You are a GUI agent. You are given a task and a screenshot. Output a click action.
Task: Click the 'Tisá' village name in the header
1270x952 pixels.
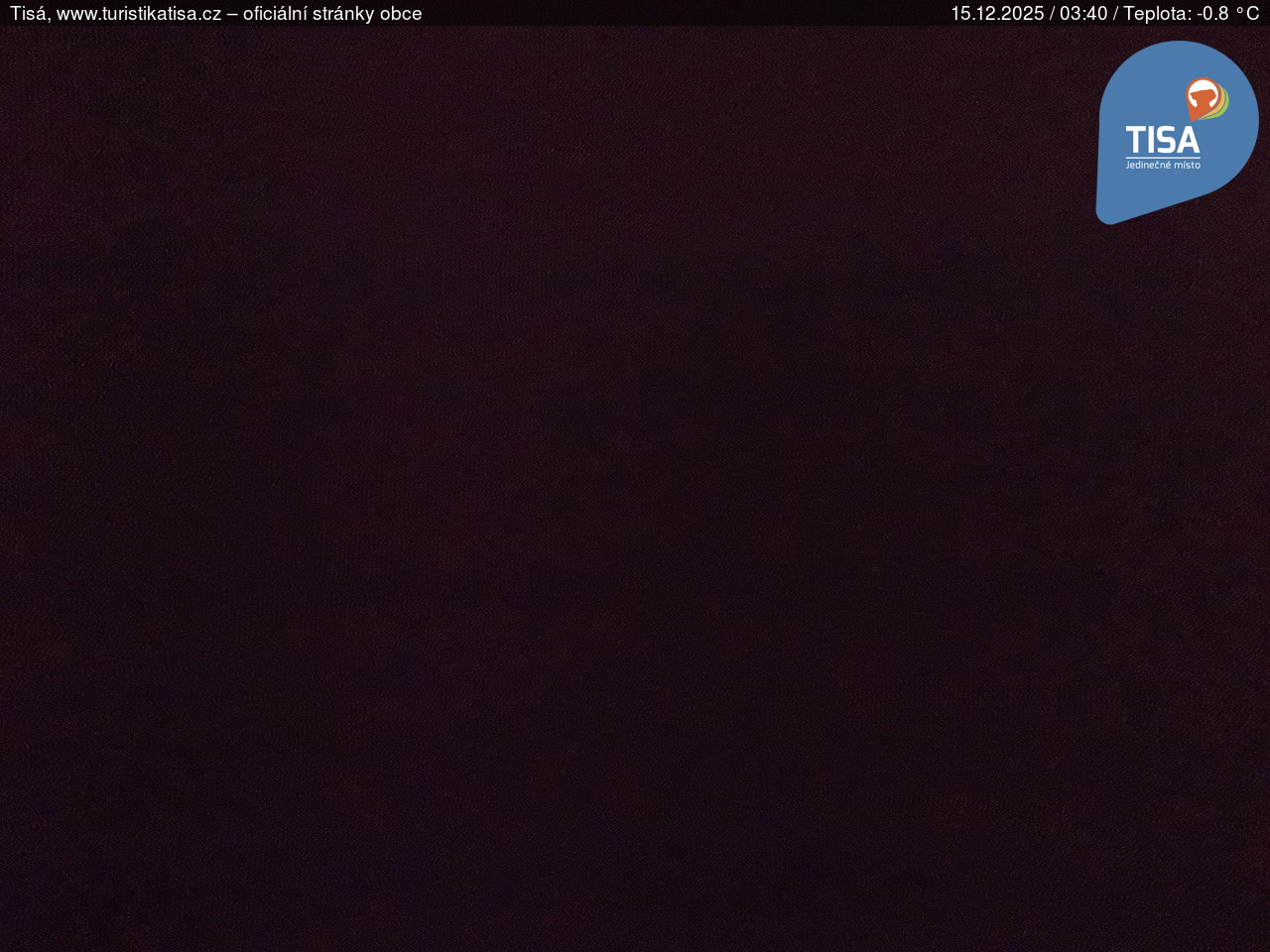click(x=28, y=14)
